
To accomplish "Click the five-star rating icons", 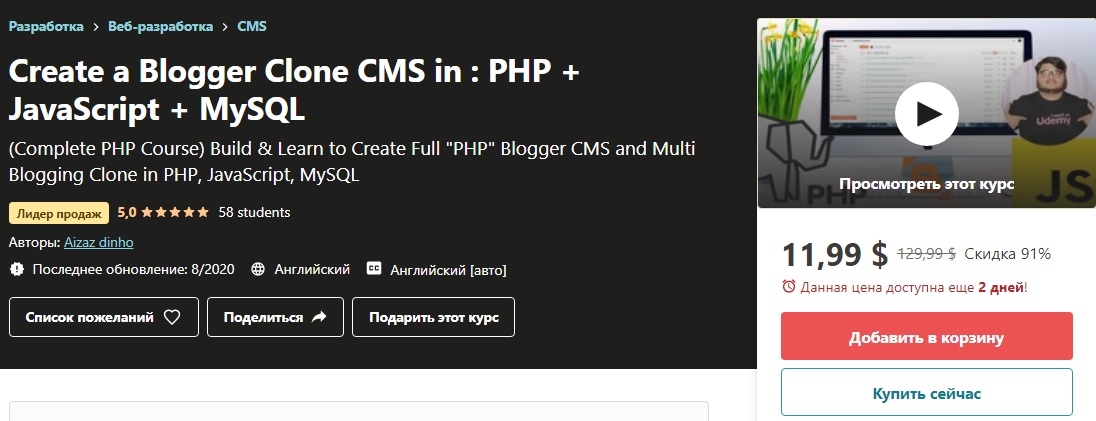I will coord(175,212).
